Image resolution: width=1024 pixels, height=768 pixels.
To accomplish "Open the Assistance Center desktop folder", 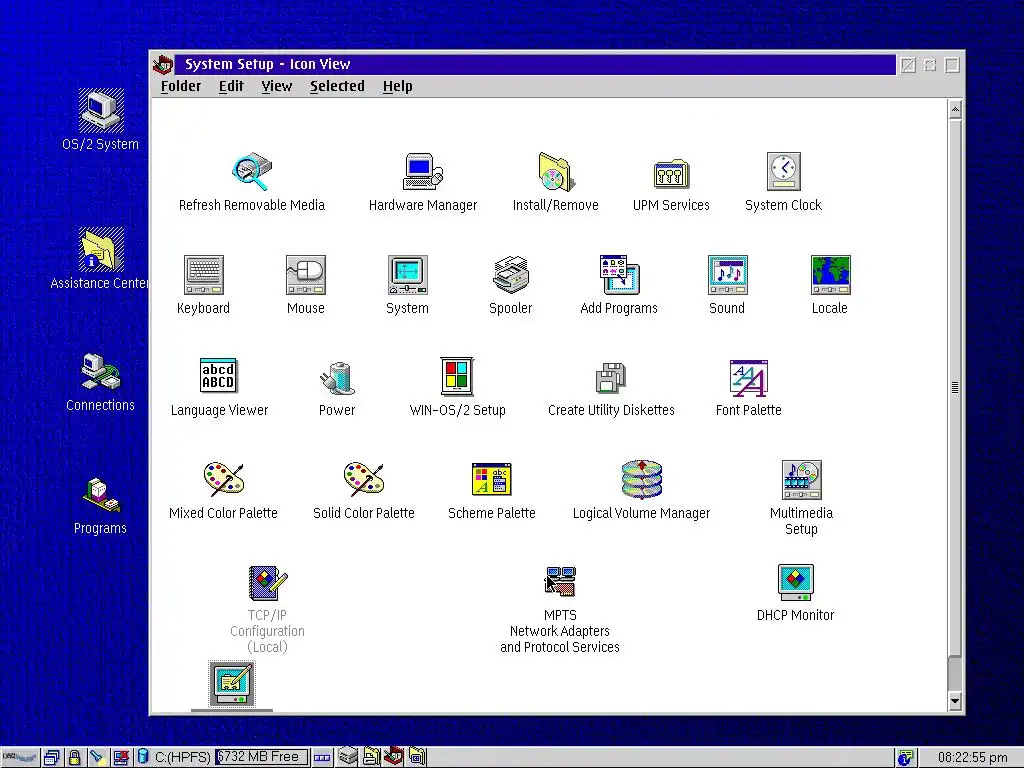I will 101,249.
